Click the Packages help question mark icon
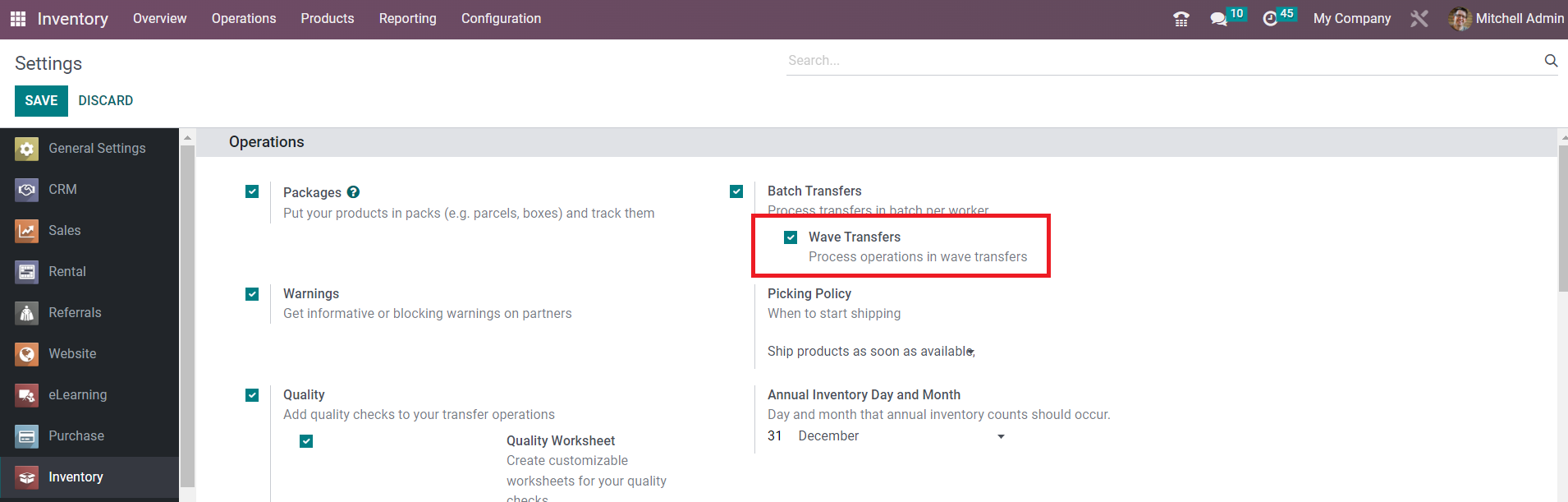The image size is (1568, 502). (353, 192)
